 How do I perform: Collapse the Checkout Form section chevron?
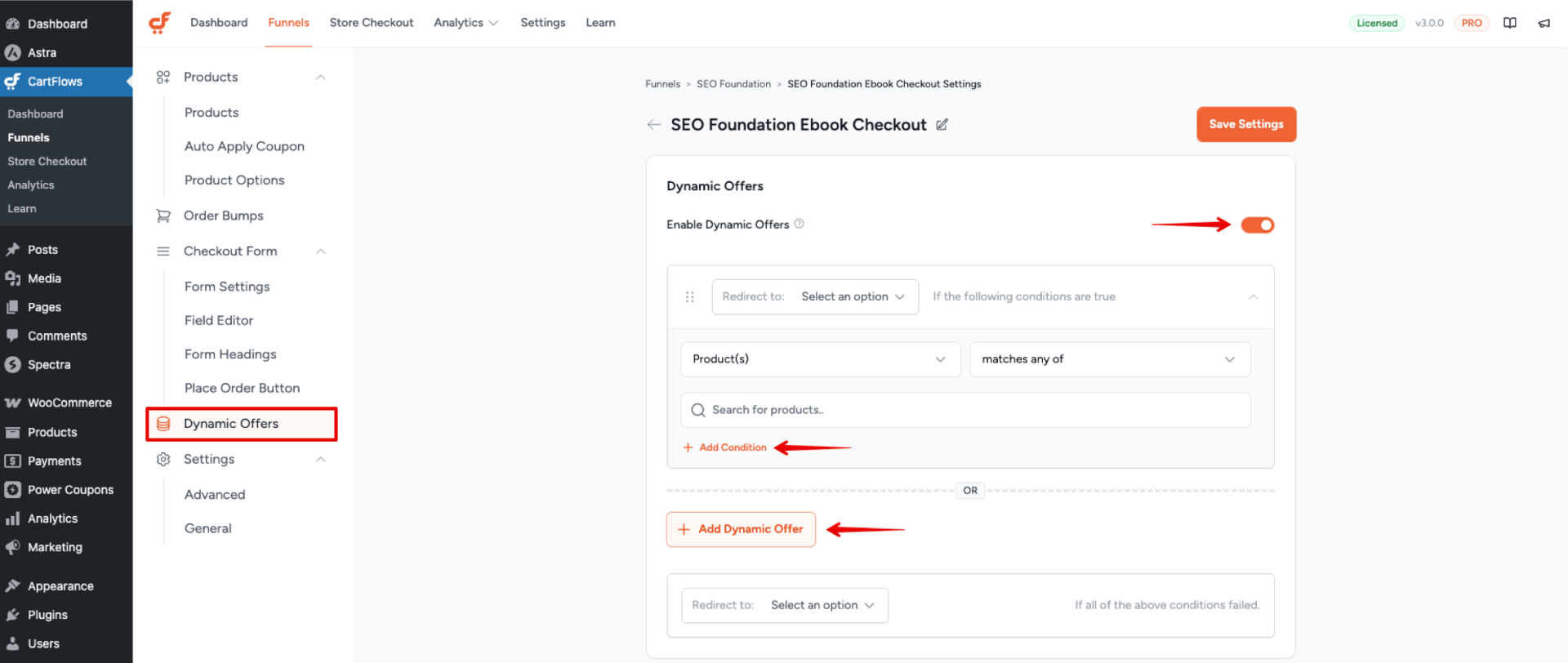point(321,251)
